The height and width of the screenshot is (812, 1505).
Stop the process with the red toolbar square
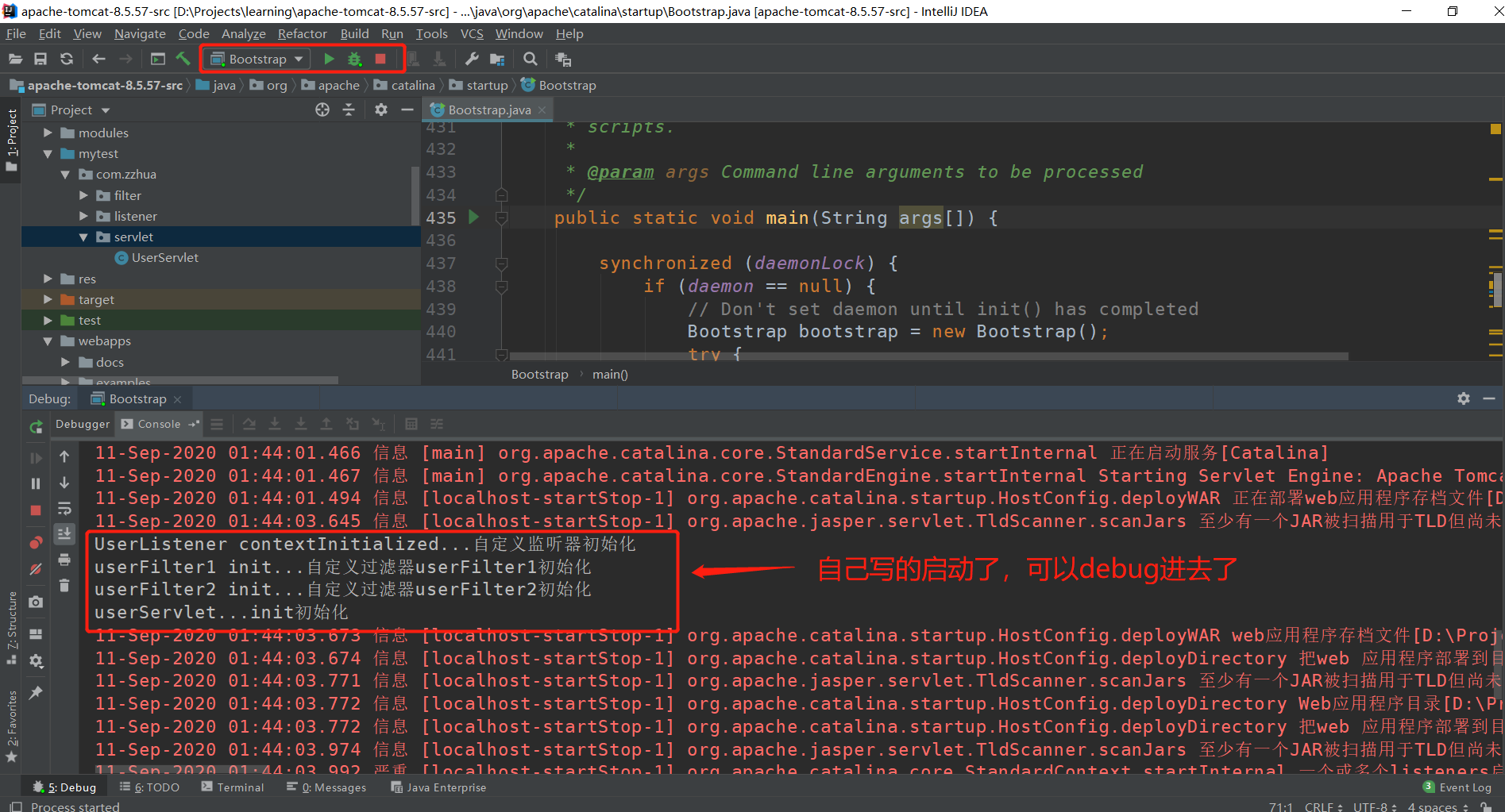[x=380, y=60]
